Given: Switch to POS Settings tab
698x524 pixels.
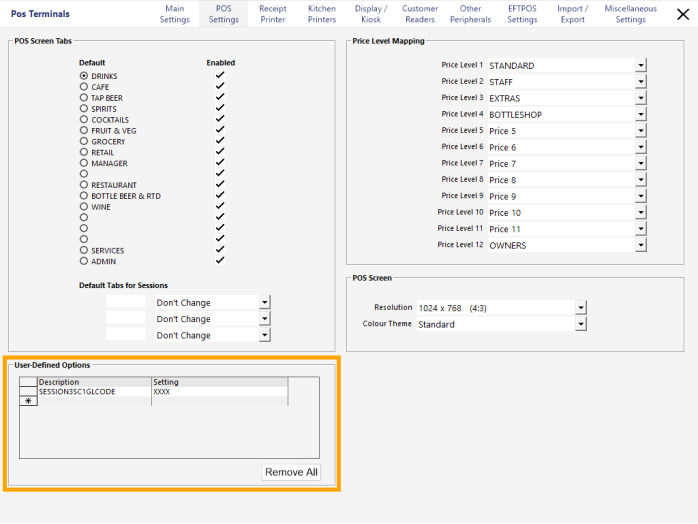Looking at the screenshot, I should [223, 14].
